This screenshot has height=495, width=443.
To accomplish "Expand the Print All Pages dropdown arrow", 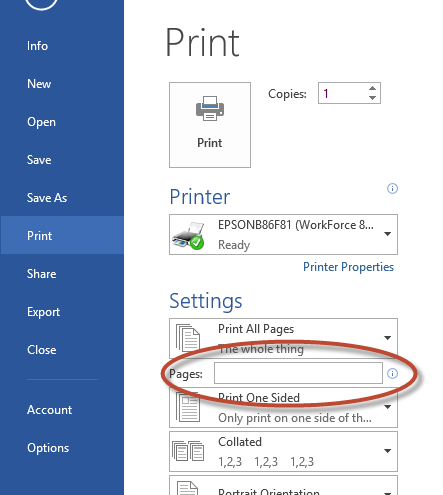I will [387, 338].
